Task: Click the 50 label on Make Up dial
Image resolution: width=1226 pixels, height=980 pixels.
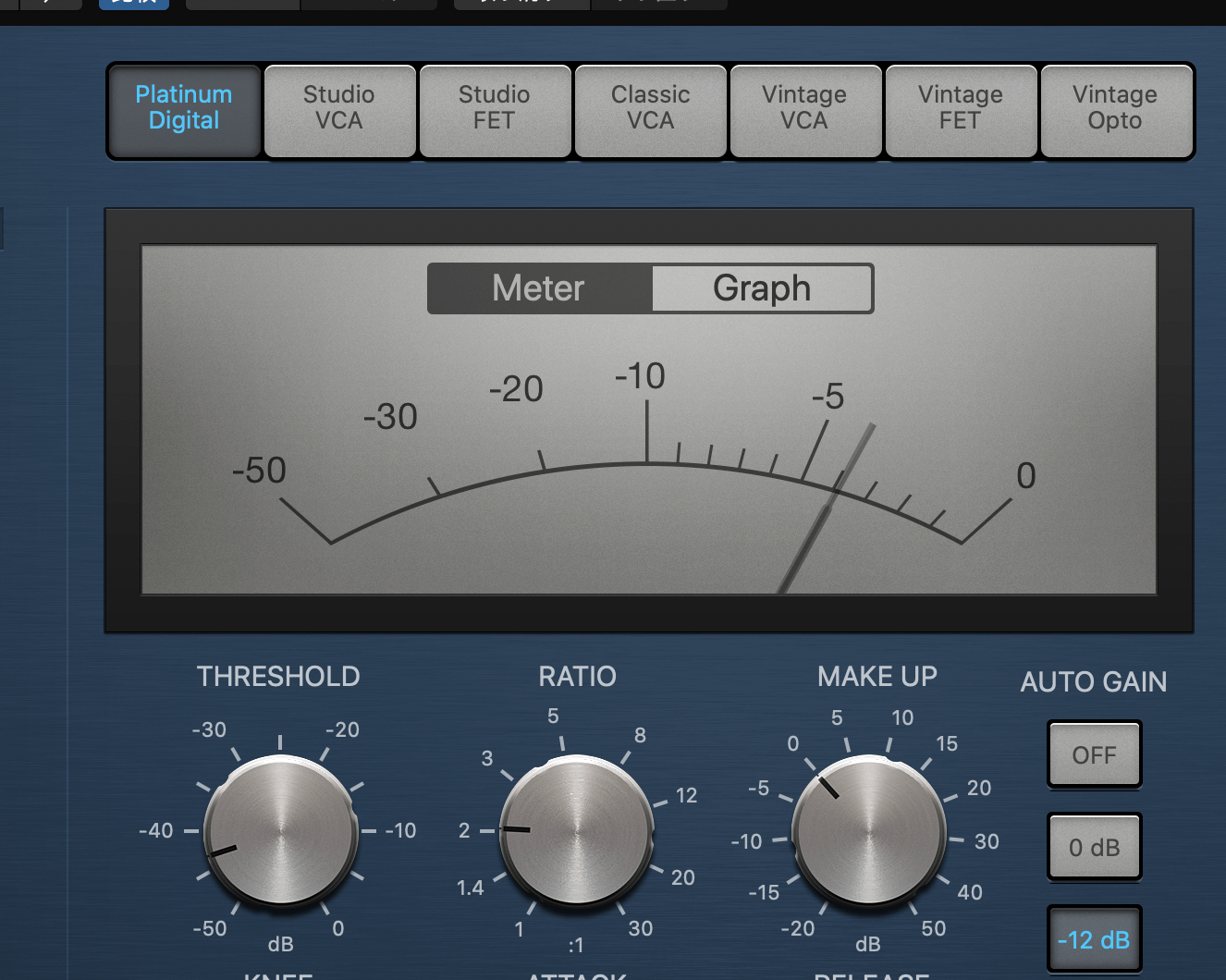Action: [x=934, y=928]
